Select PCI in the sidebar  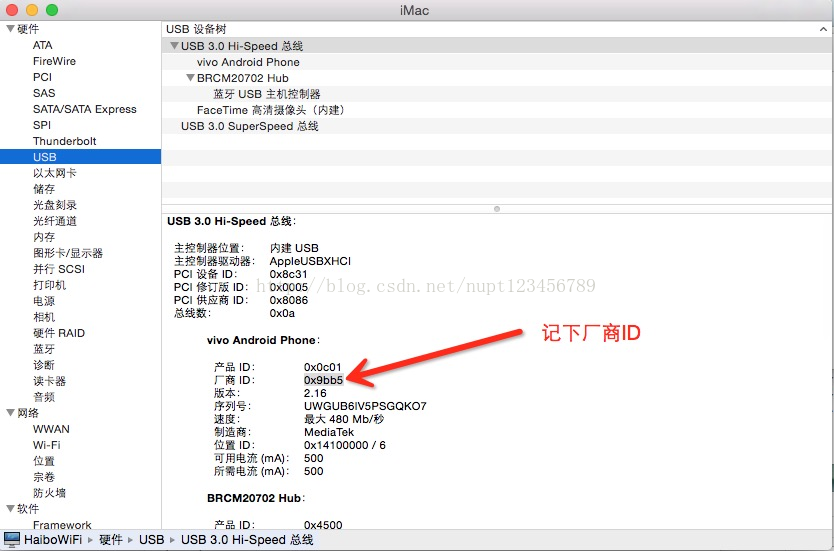(x=42, y=77)
